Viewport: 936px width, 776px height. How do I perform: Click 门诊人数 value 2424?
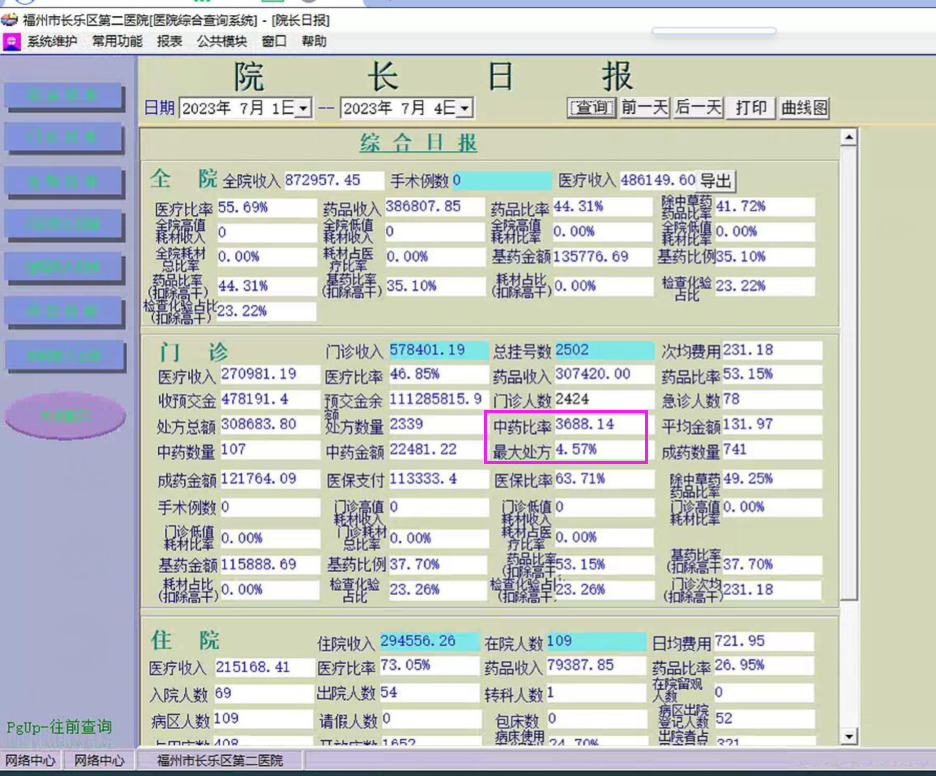[x=604, y=399]
